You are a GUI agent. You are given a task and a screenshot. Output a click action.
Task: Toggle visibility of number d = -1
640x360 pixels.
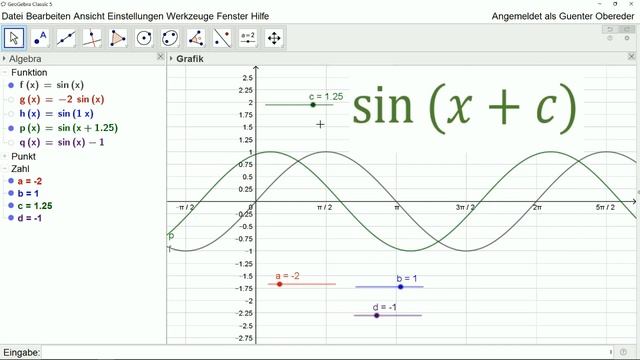(x=11, y=218)
